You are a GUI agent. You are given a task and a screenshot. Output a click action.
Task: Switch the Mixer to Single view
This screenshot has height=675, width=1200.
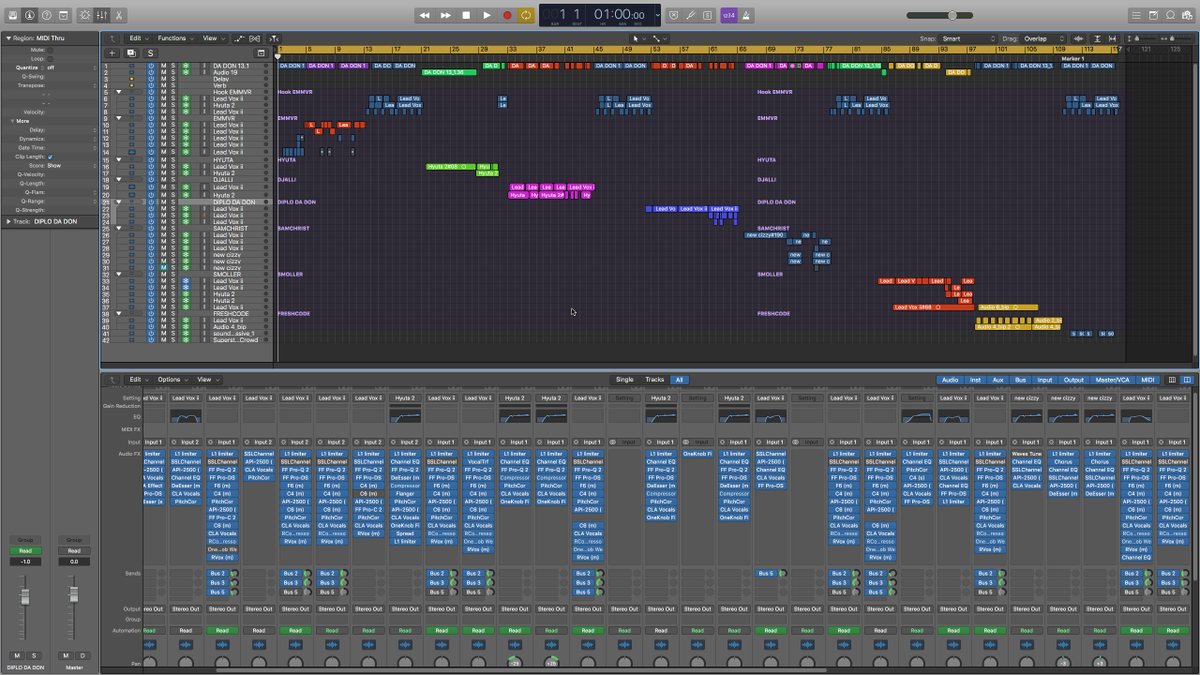click(624, 380)
